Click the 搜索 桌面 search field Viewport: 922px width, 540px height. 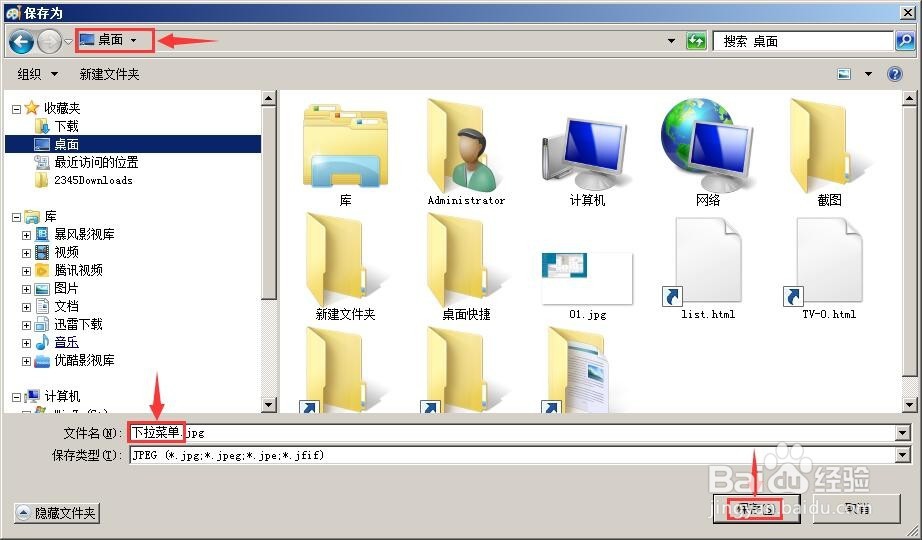(x=802, y=41)
